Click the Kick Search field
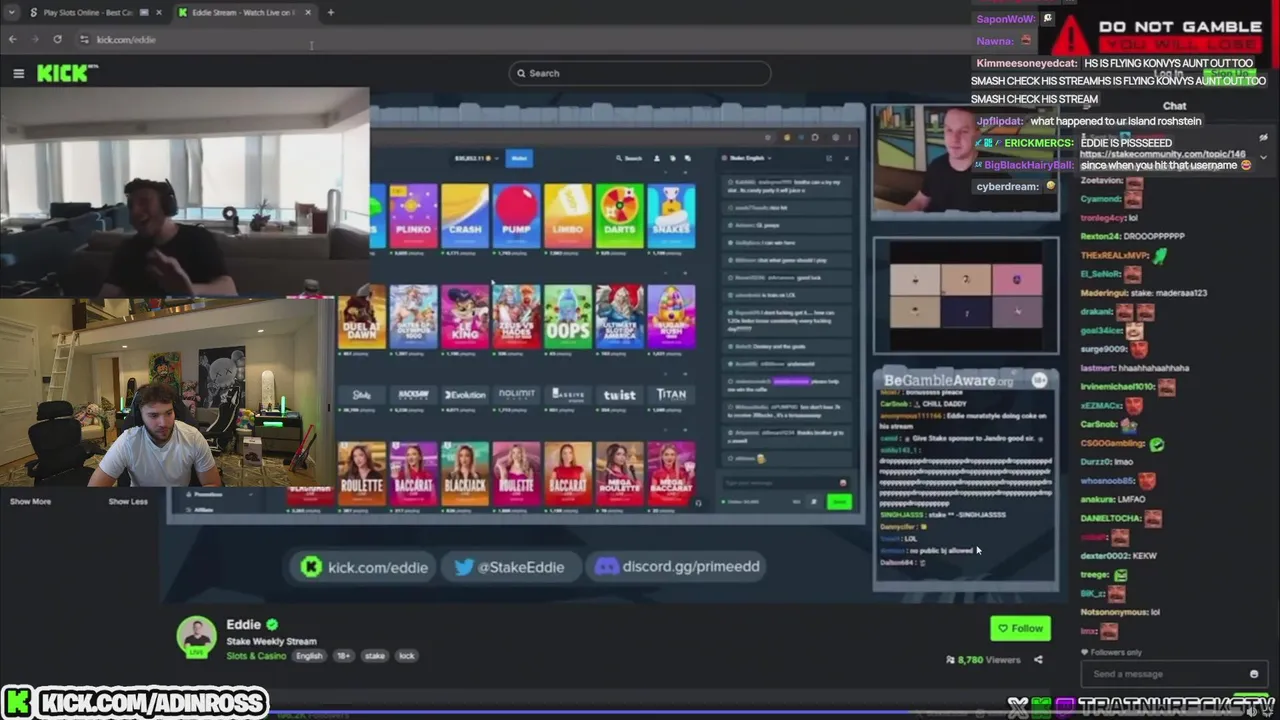This screenshot has height=720, width=1280. tap(640, 73)
